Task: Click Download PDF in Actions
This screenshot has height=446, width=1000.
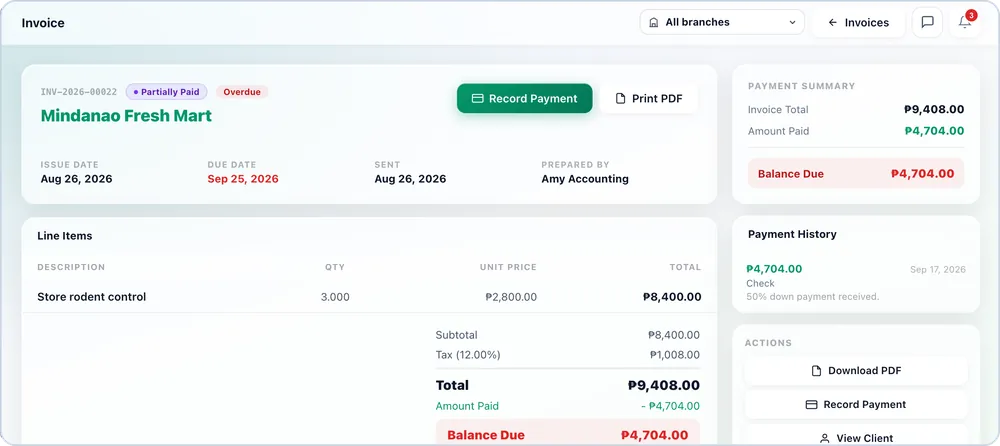Action: [857, 371]
